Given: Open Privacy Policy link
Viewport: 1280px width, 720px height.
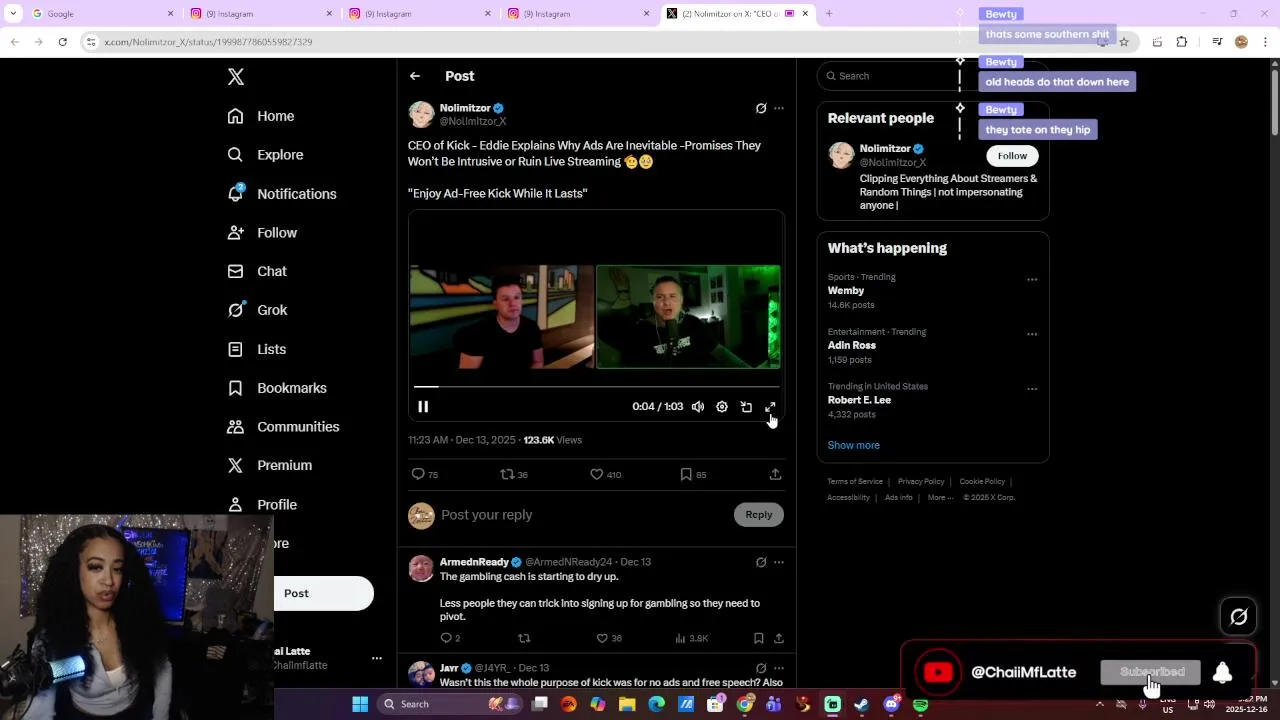Looking at the screenshot, I should click(x=921, y=482).
